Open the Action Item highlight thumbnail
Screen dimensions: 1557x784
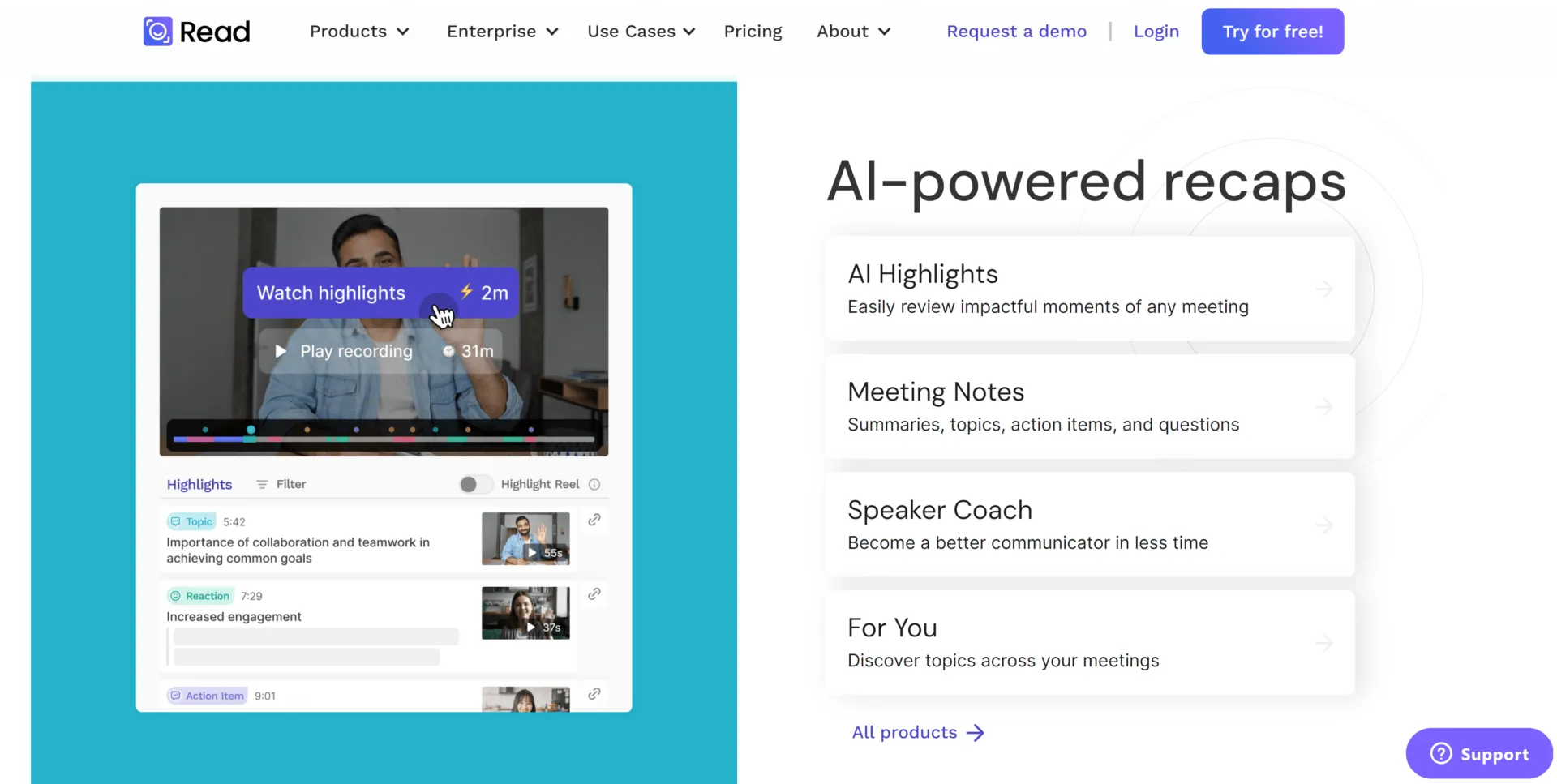(x=525, y=700)
